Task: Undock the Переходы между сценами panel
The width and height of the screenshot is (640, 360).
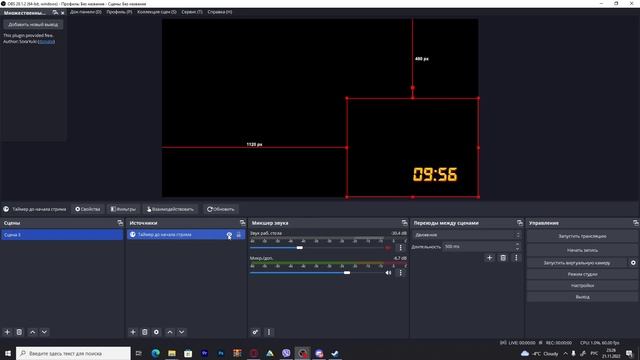Action: [520, 222]
